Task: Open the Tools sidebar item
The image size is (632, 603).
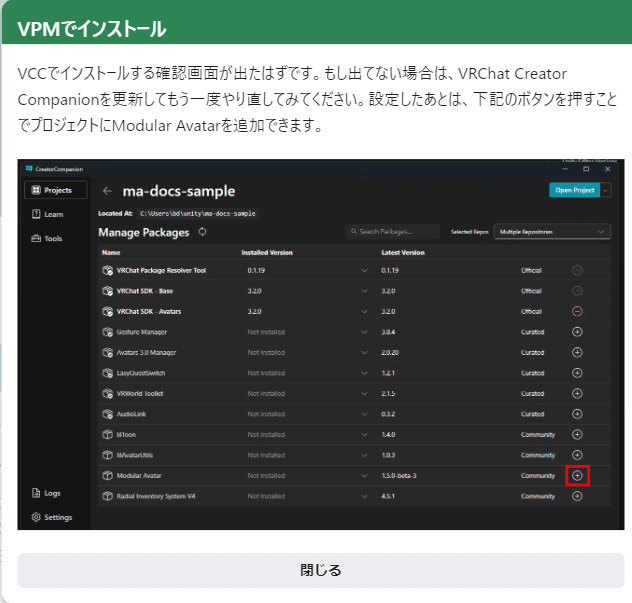Action: tap(47, 238)
